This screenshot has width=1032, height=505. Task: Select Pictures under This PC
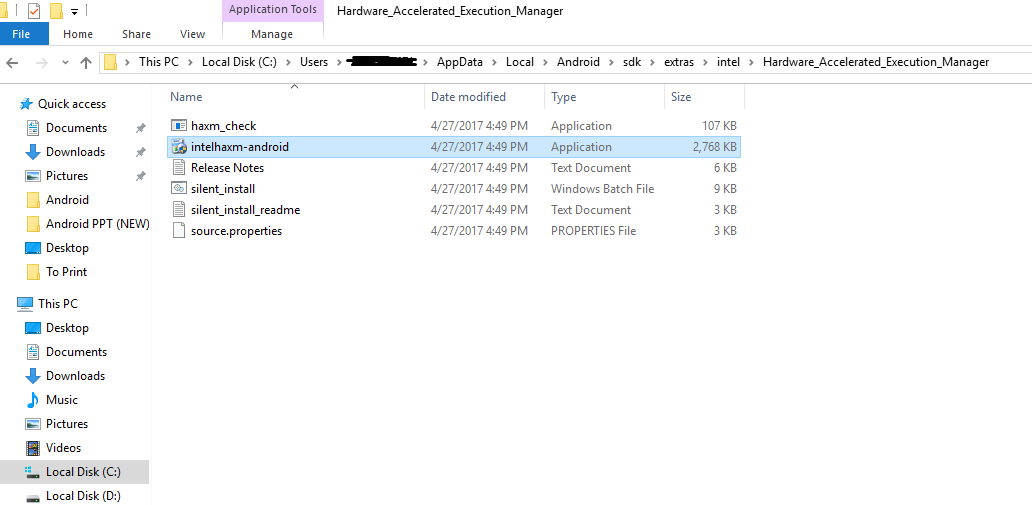click(66, 424)
